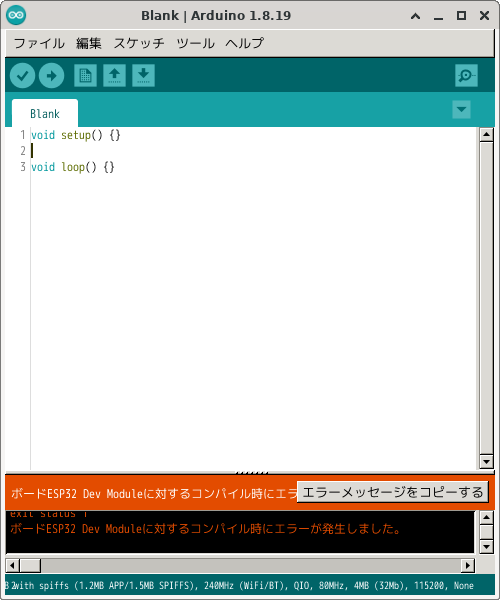The height and width of the screenshot is (600, 500).
Task: Maximize the Arduino window
Action: (x=461, y=16)
